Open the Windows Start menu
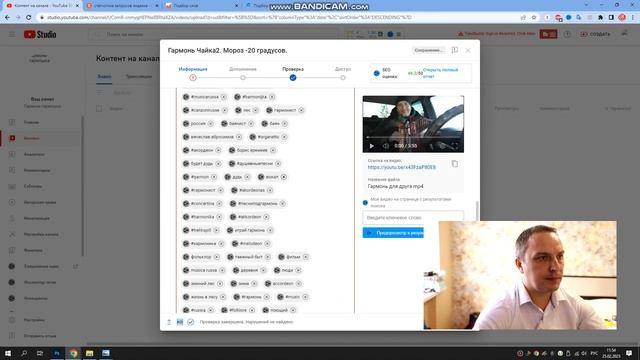Screen dimensions: 640x360 (8, 353)
